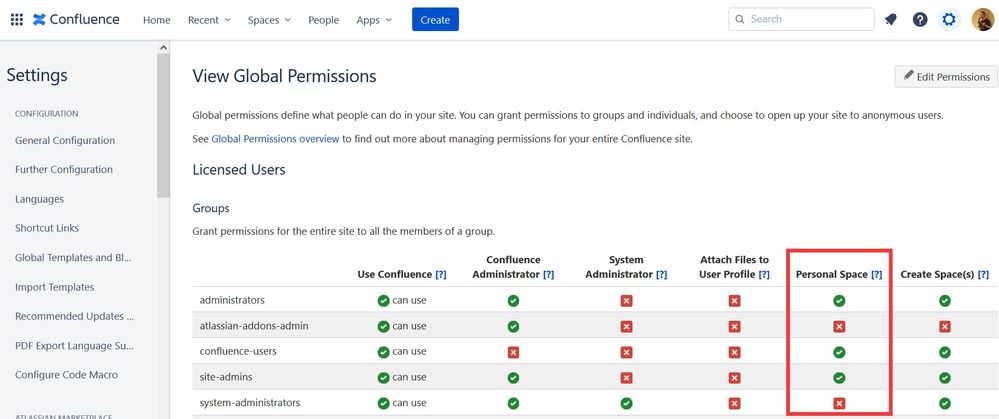Click help icon beside Create Space(s)

[x=983, y=274]
